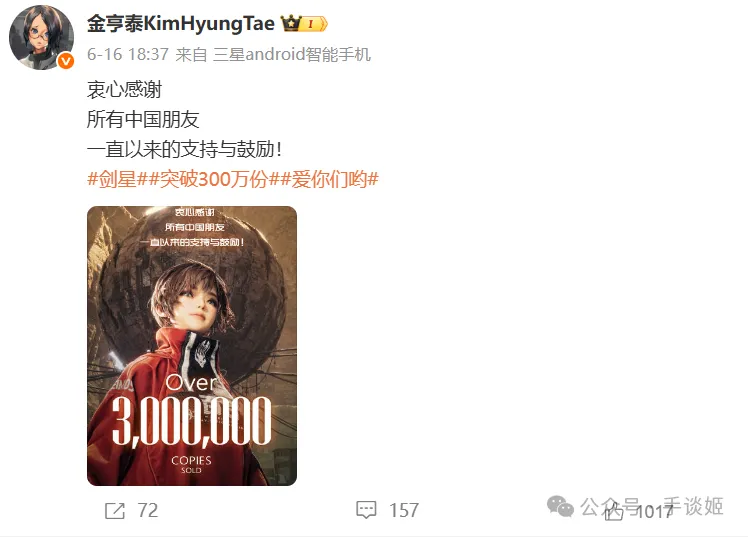748x537 pixels.
Task: Click the comment count 157
Action: pyautogui.click(x=404, y=511)
